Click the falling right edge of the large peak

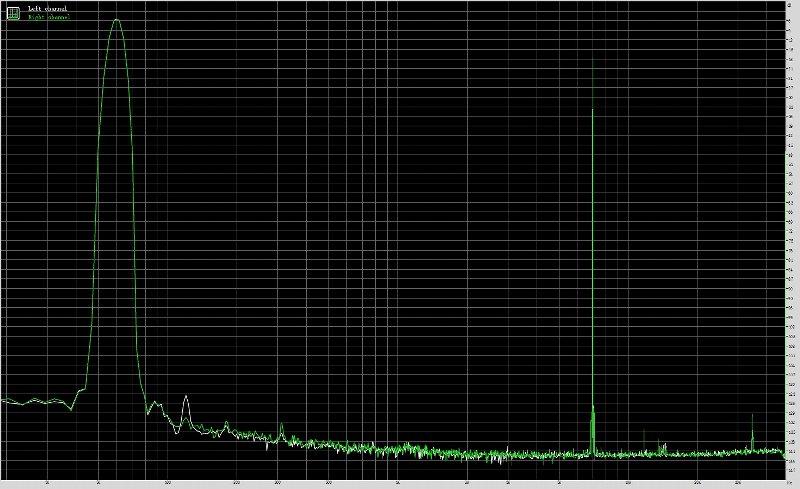pyautogui.click(x=134, y=200)
